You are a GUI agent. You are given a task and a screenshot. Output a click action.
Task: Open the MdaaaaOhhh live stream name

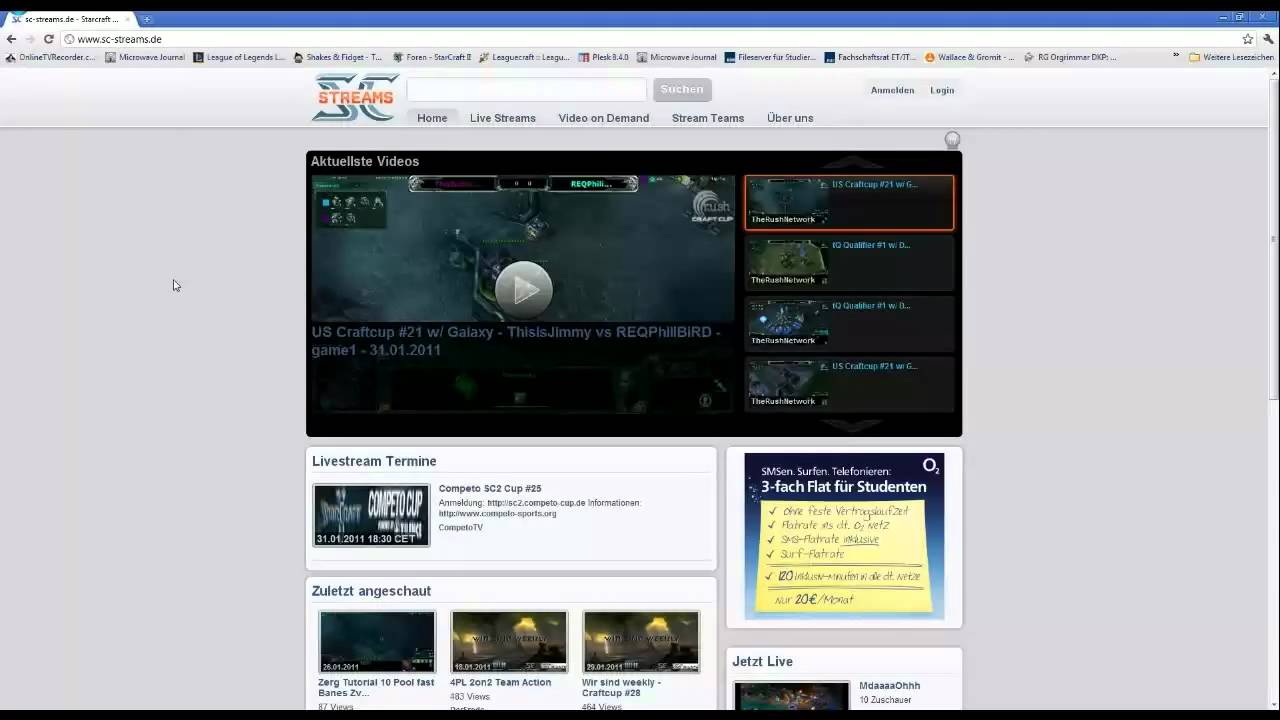pos(889,686)
